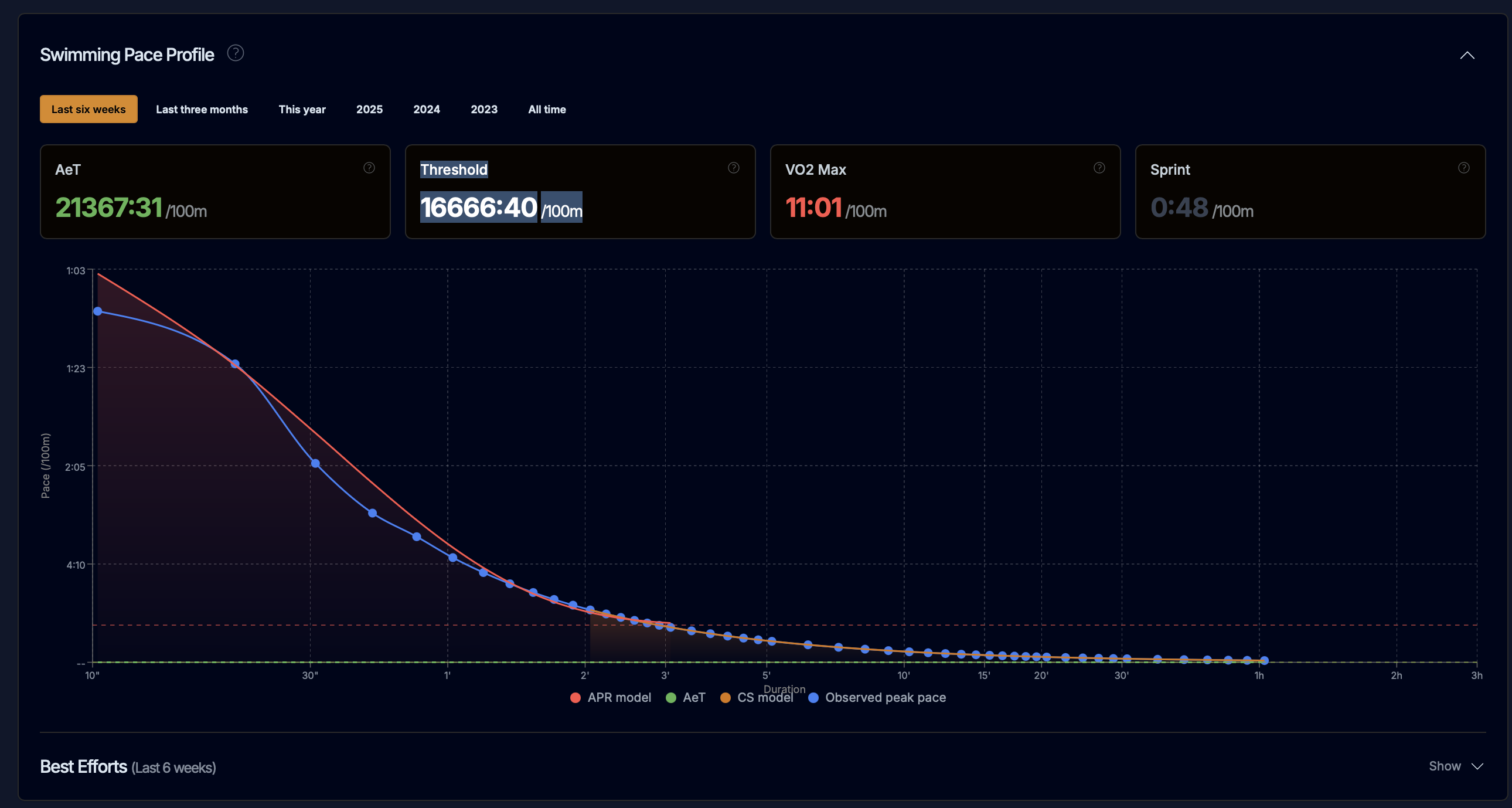Switch to Last three months range
The height and width of the screenshot is (808, 1512).
click(202, 109)
